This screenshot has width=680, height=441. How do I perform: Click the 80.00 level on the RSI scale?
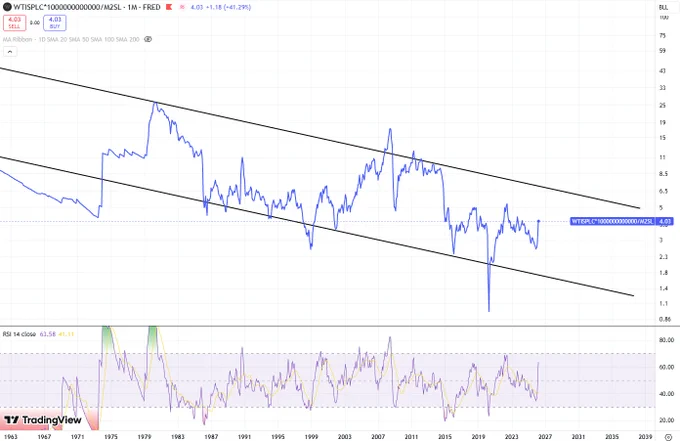pyautogui.click(x=666, y=340)
